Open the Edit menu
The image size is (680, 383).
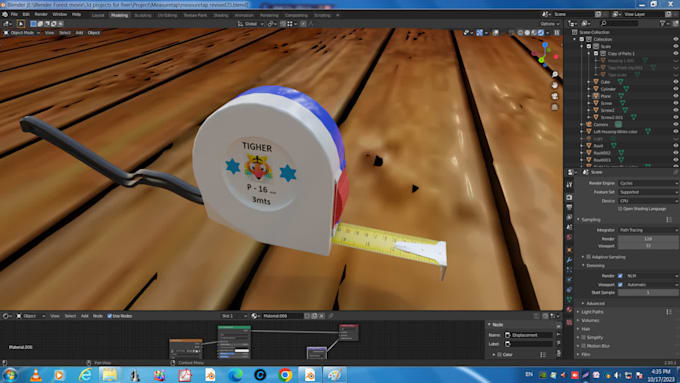coord(26,14)
